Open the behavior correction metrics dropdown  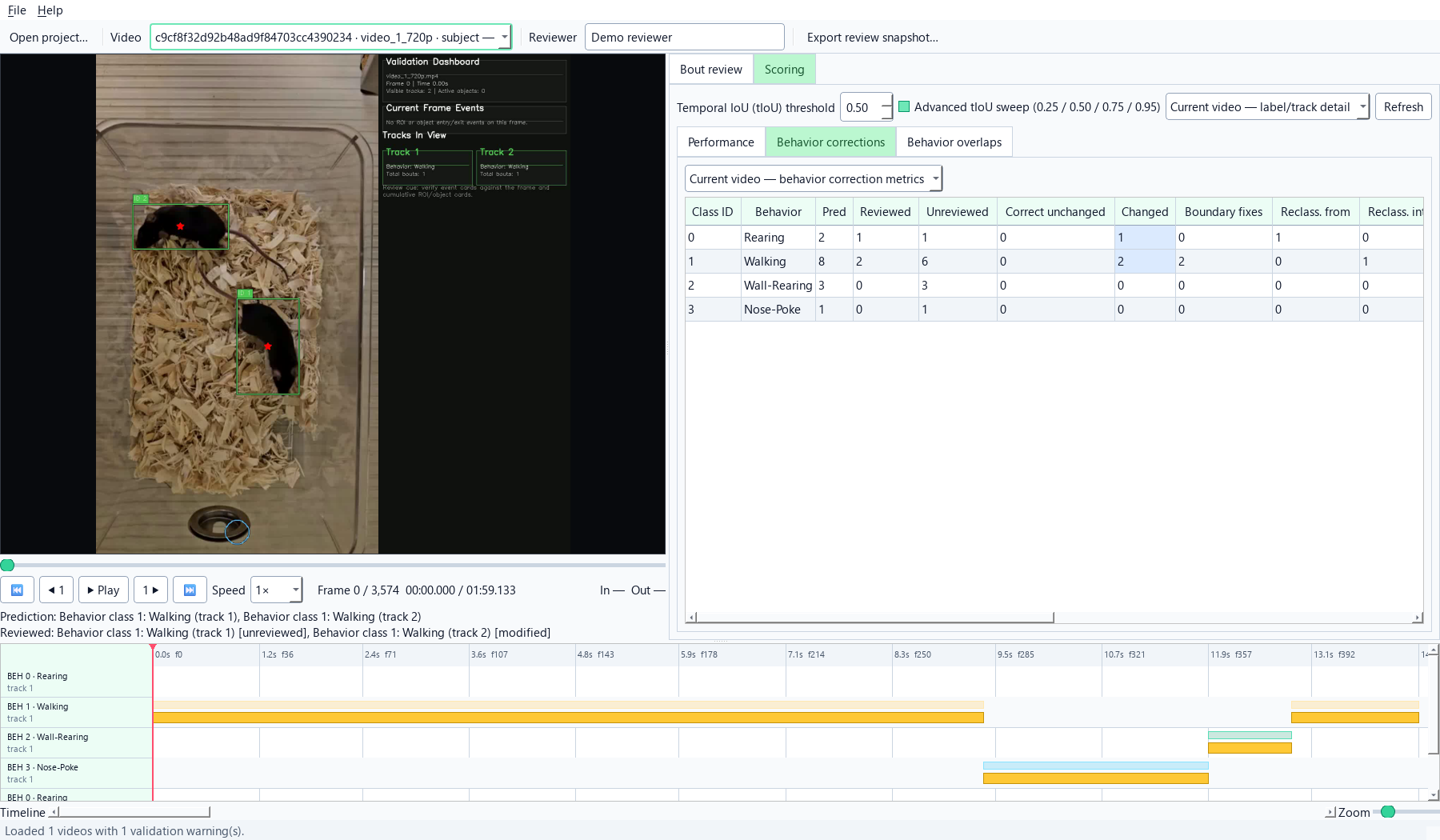click(814, 179)
